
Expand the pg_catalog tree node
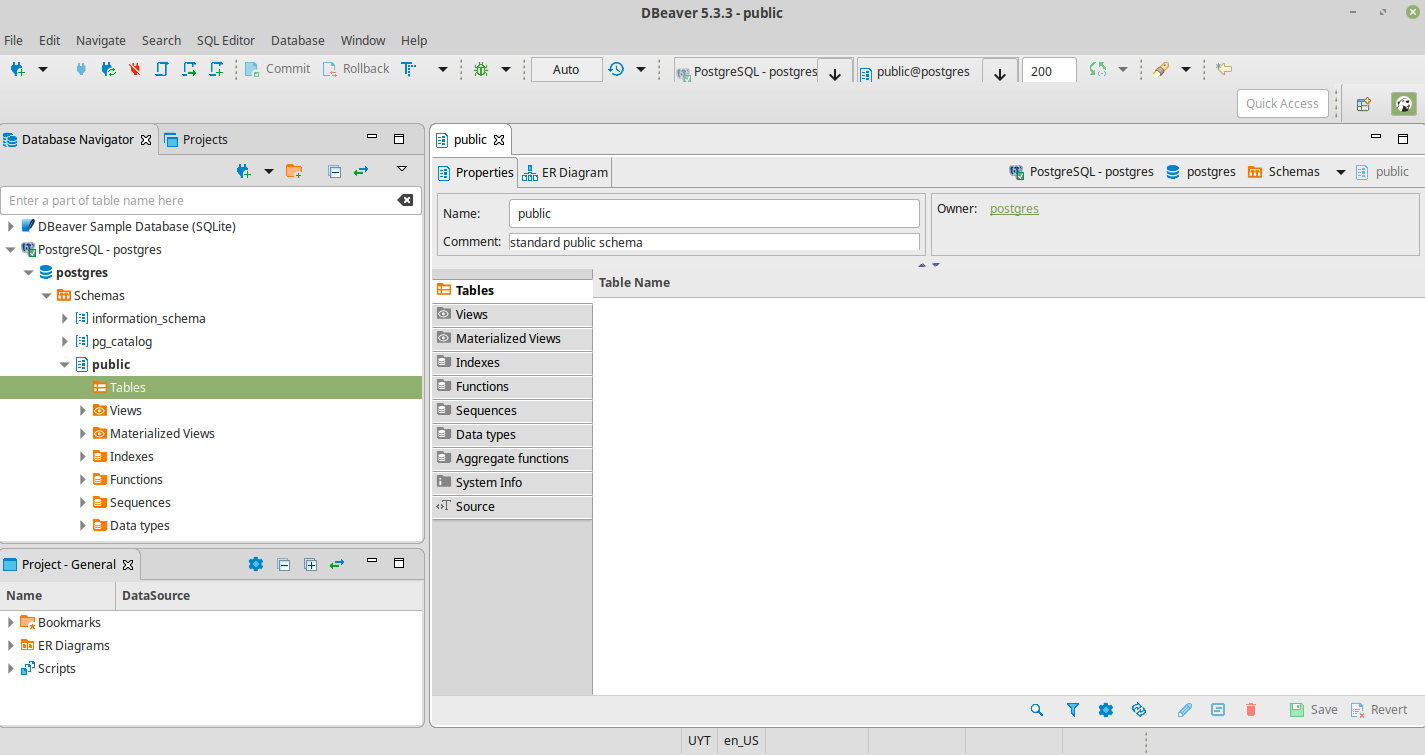[x=65, y=342]
